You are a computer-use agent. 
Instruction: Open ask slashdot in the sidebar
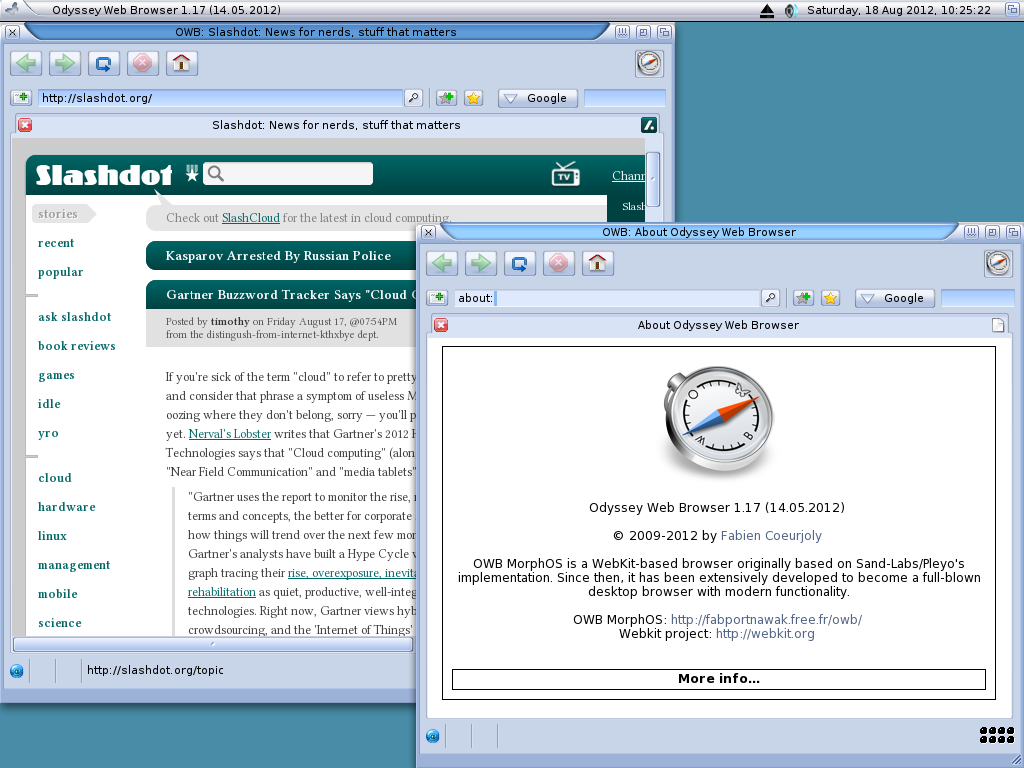coord(74,317)
